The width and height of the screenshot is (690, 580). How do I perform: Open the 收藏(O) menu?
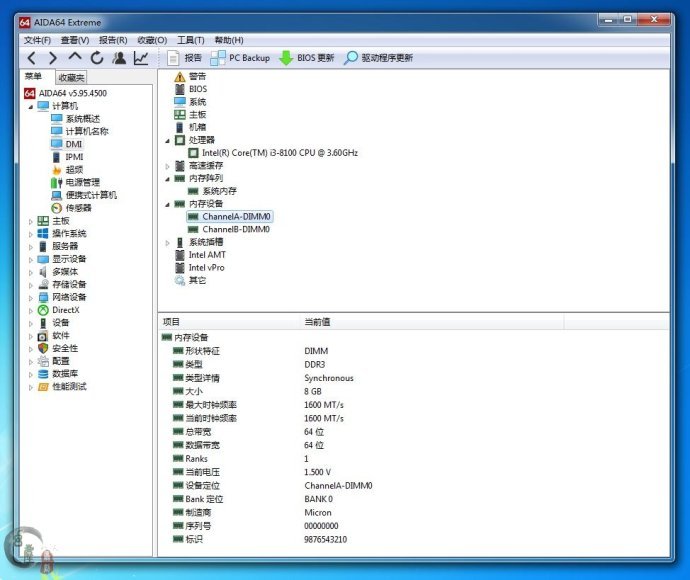pyautogui.click(x=152, y=40)
